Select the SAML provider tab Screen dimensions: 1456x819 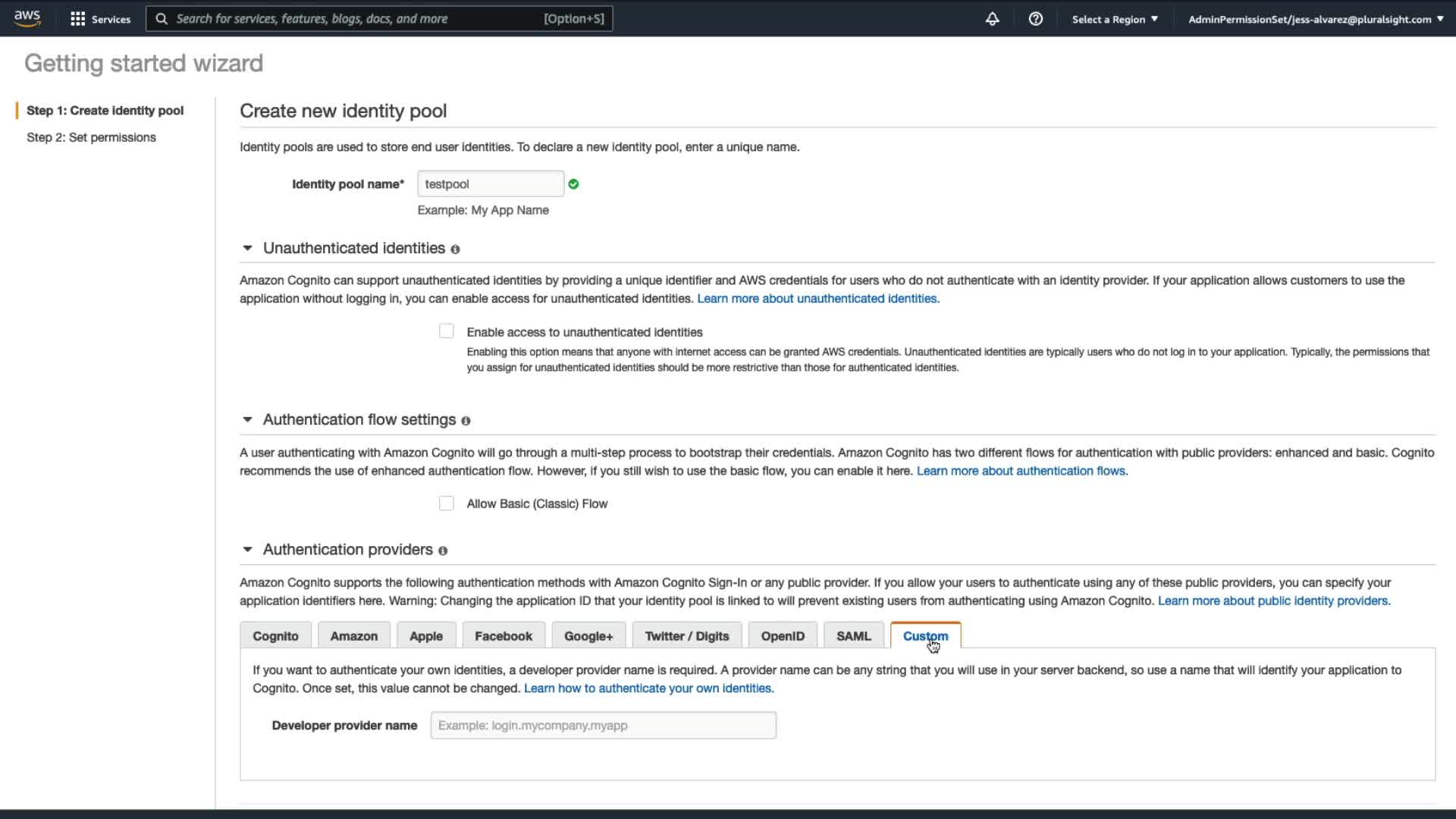tap(853, 636)
